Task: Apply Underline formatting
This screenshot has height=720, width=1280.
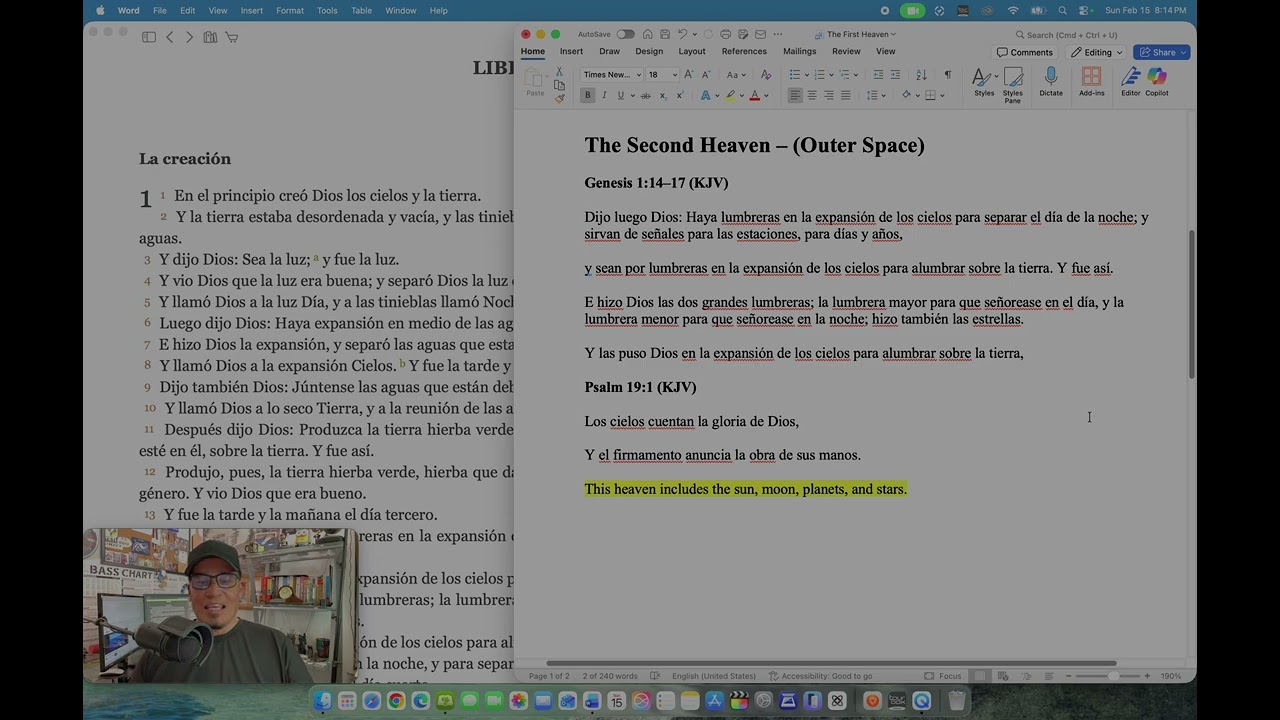Action: click(620, 95)
